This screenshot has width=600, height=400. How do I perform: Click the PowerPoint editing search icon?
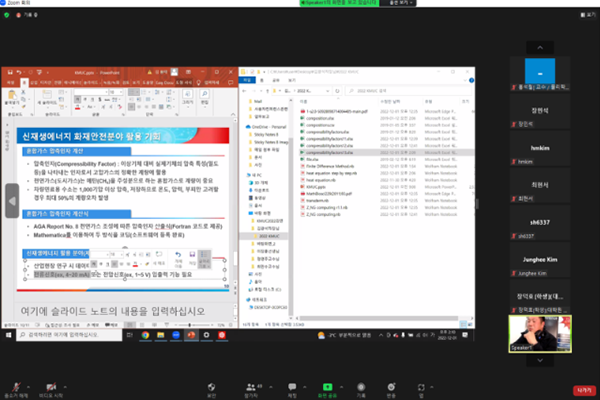click(204, 95)
